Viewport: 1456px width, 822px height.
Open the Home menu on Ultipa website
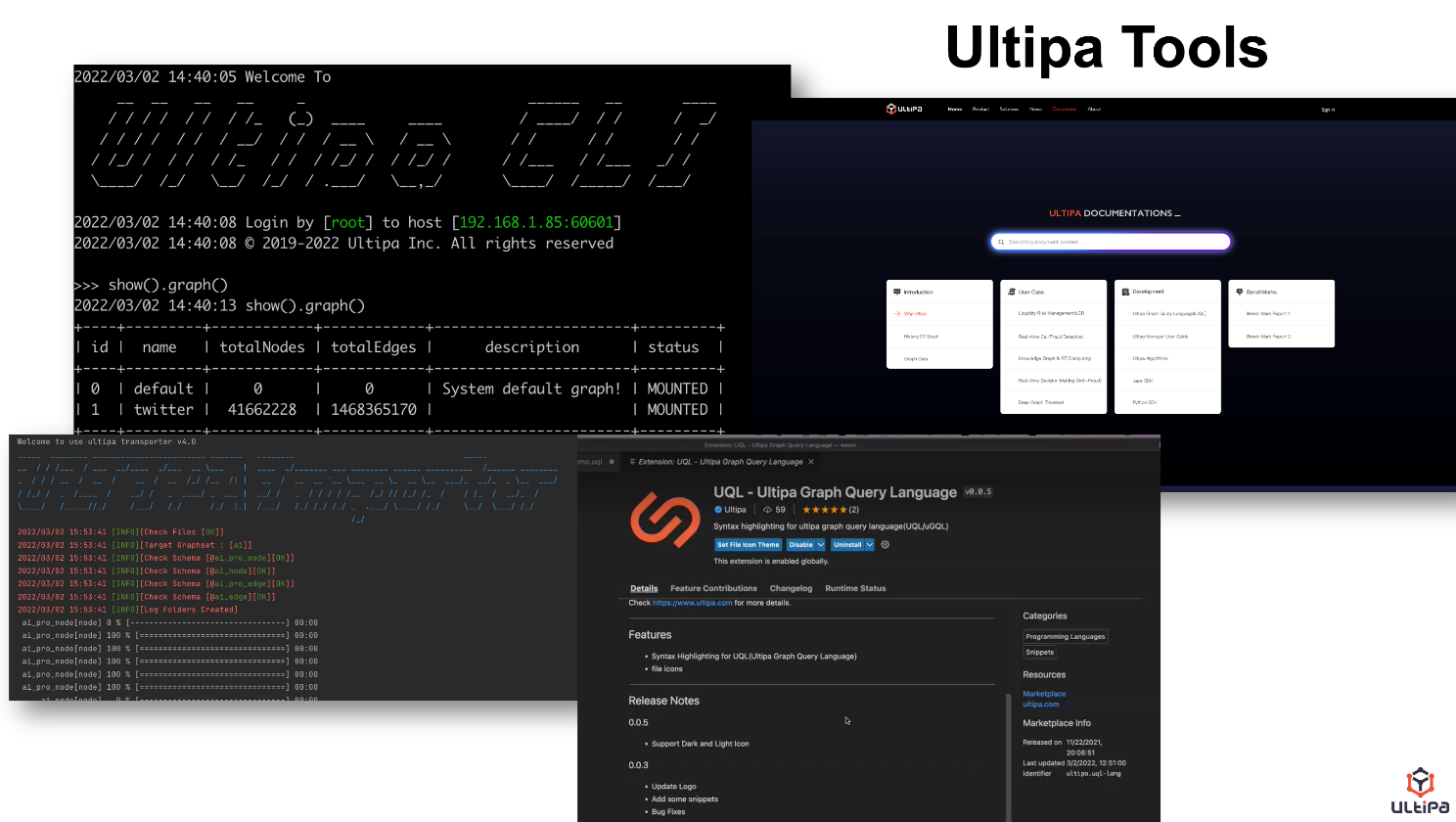(954, 110)
